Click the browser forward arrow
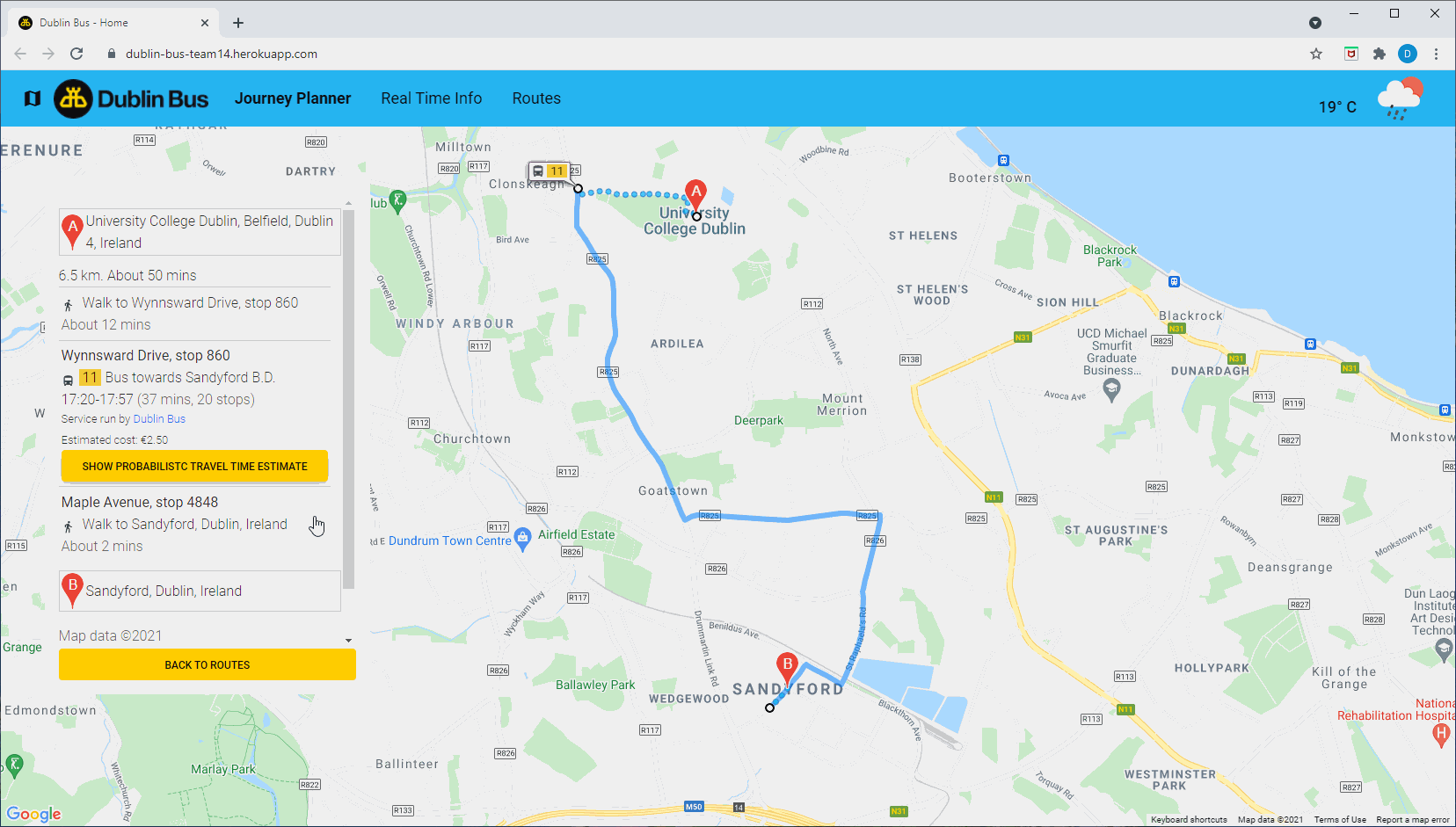Screen dimensions: 1456x827 point(48,54)
